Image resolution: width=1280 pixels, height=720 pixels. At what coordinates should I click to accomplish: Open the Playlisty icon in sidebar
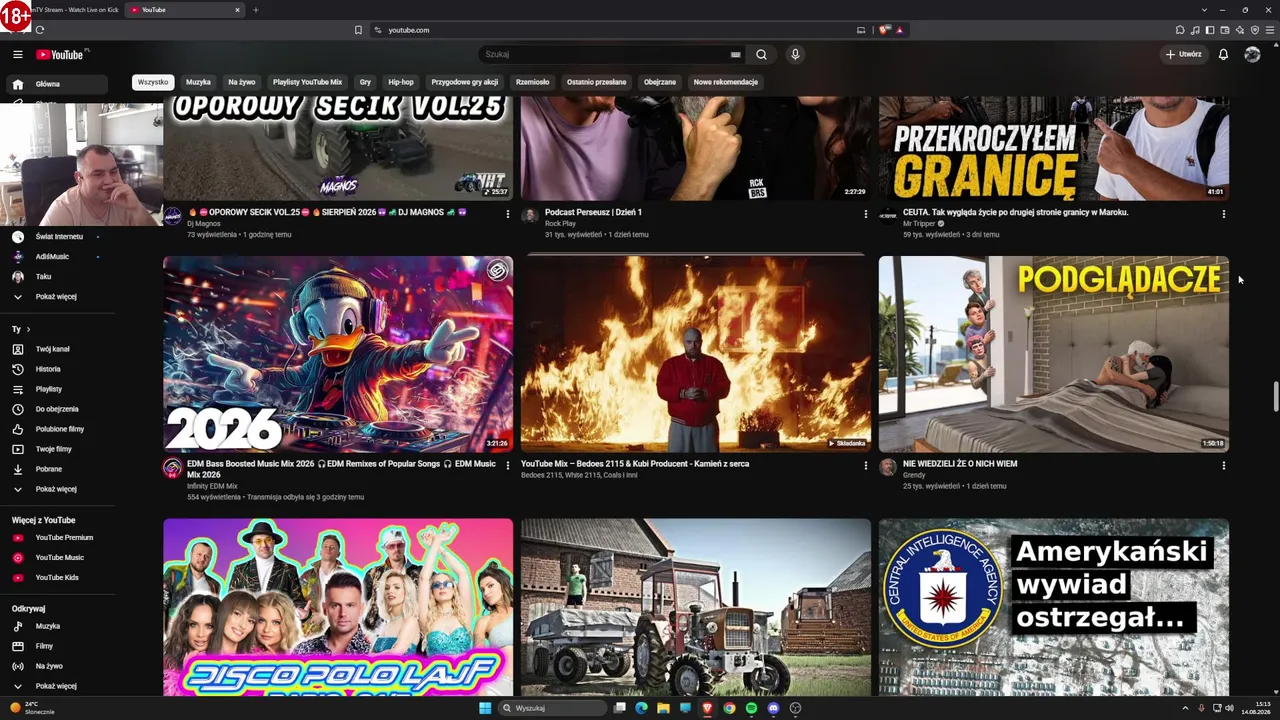pyautogui.click(x=18, y=389)
